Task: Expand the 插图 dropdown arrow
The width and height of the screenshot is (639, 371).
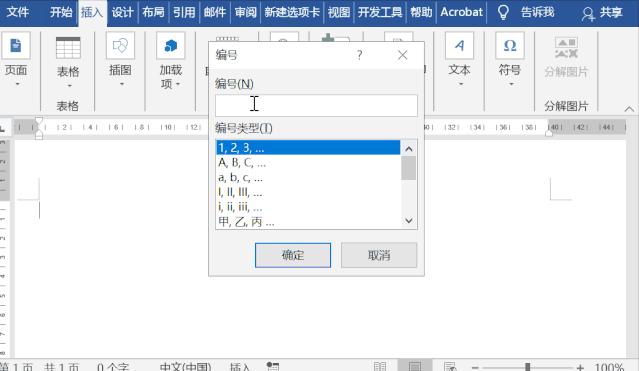Action: (122, 84)
